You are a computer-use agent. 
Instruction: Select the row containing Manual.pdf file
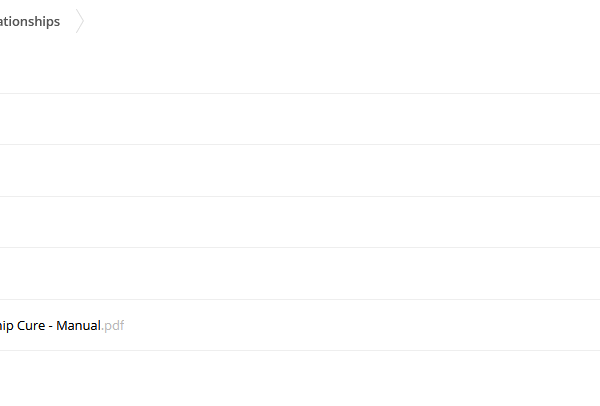[x=300, y=325]
